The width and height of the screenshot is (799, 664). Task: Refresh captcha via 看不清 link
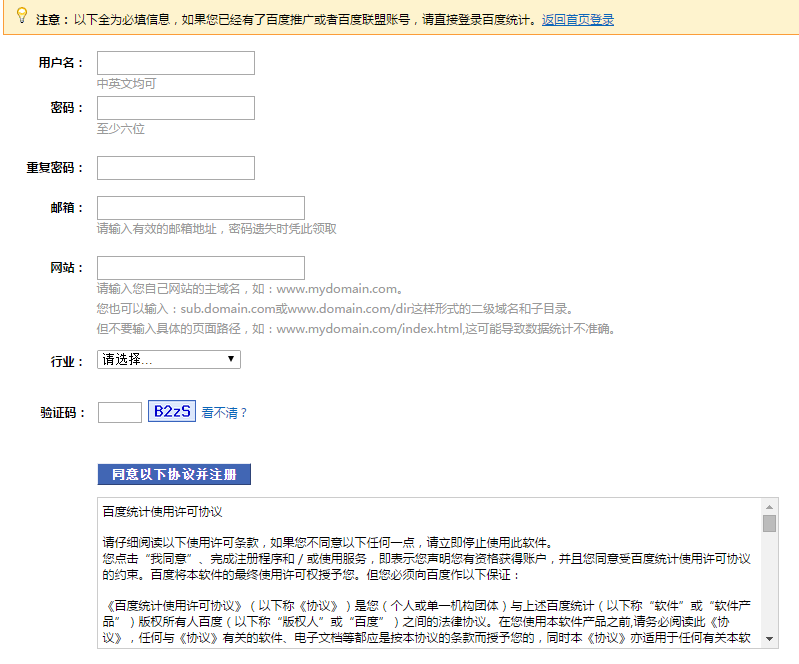[x=224, y=412]
